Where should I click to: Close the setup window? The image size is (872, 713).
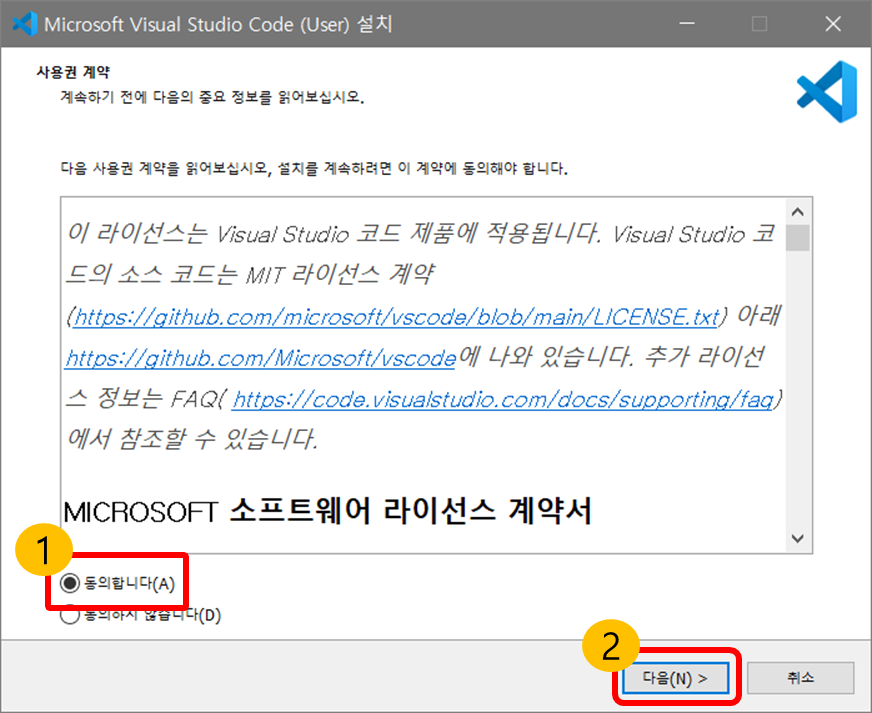coord(833,24)
